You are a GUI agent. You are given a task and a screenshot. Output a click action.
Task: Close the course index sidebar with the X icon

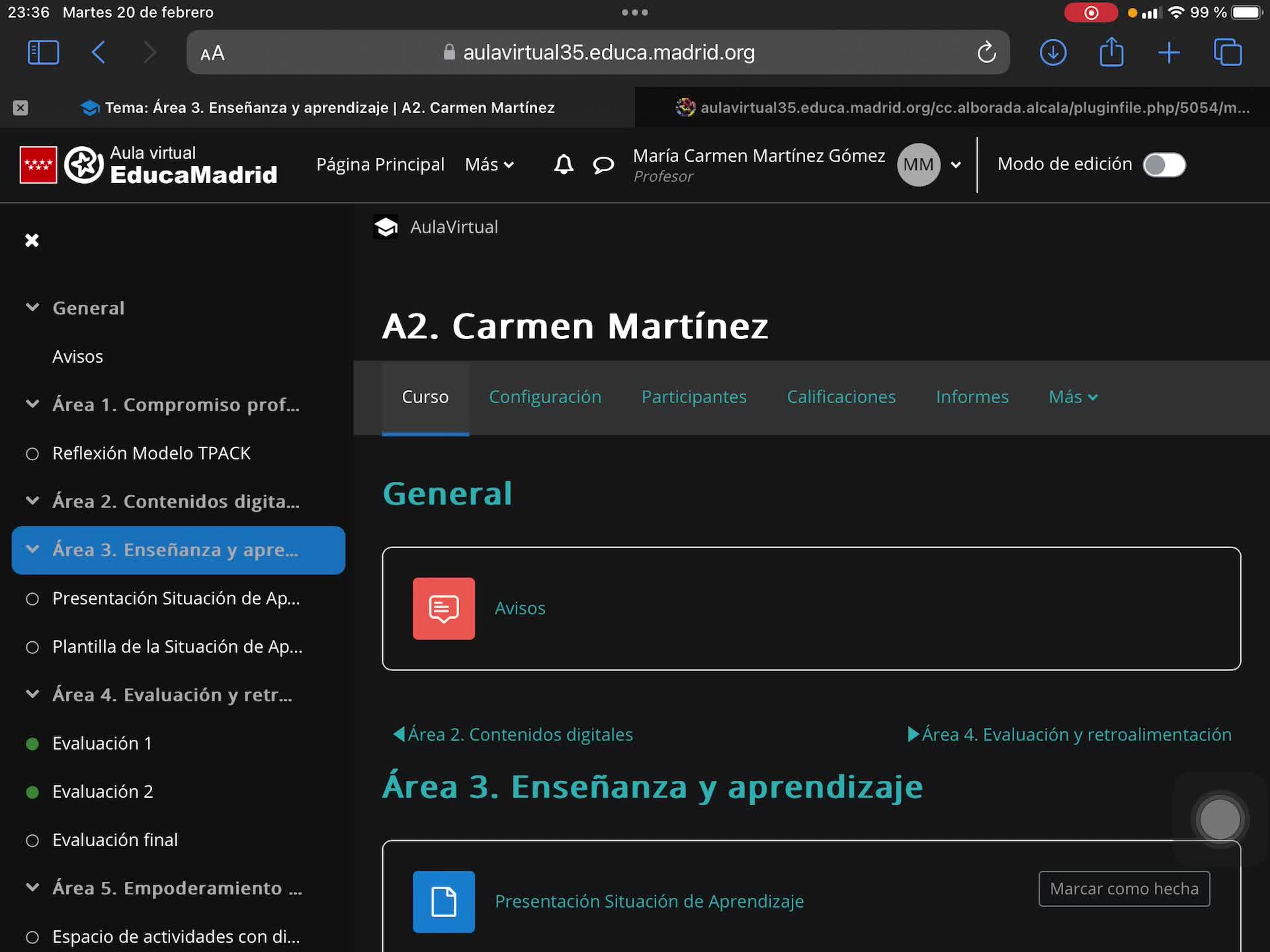coord(32,240)
